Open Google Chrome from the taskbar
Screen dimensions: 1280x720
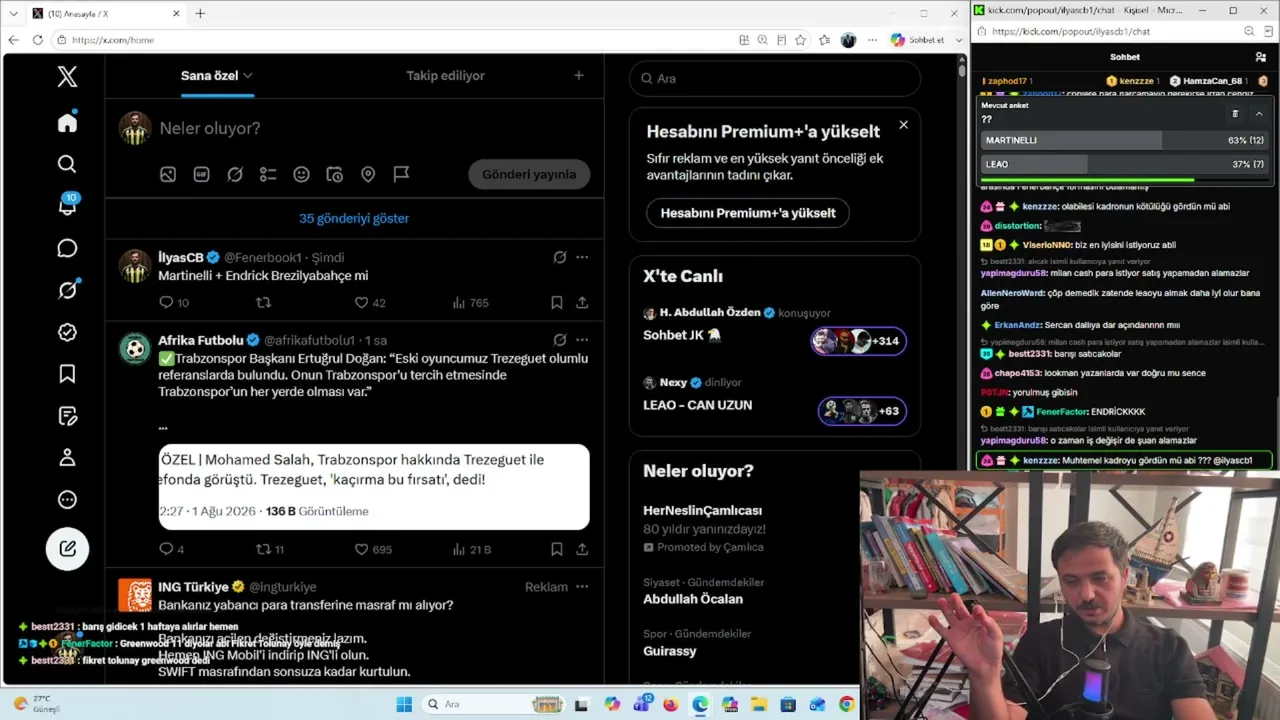tap(847, 704)
